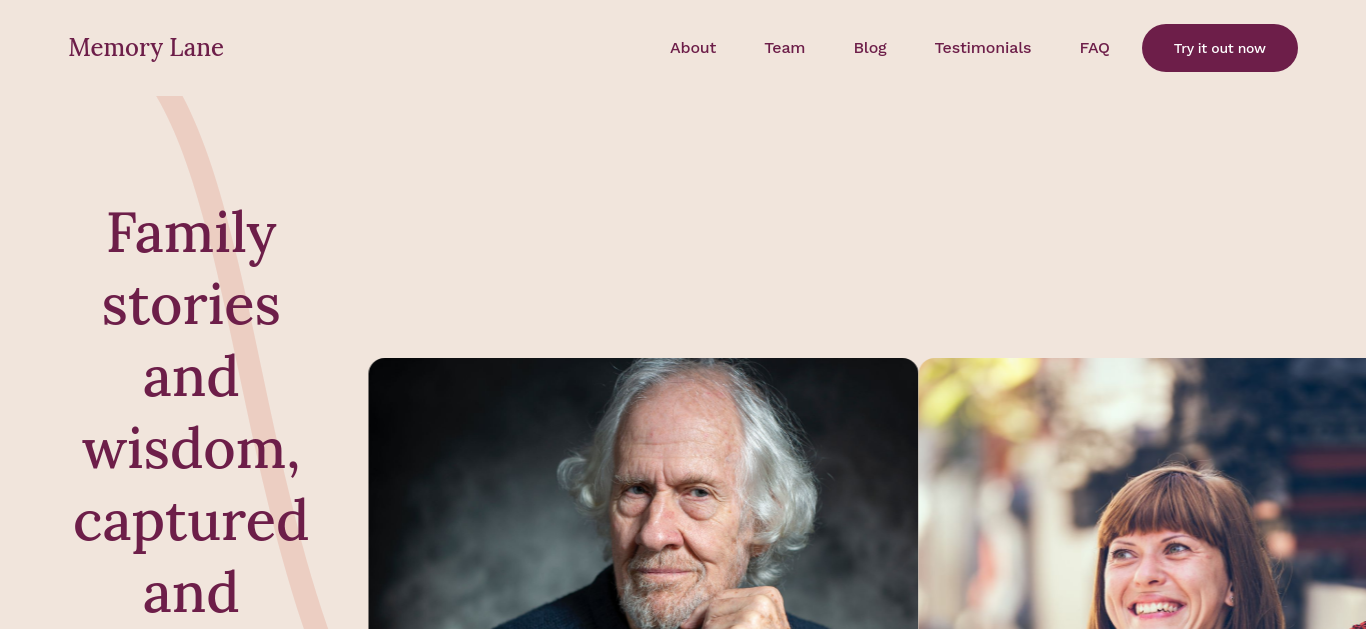
Task: Click the word Lane in the logo
Action: point(196,47)
